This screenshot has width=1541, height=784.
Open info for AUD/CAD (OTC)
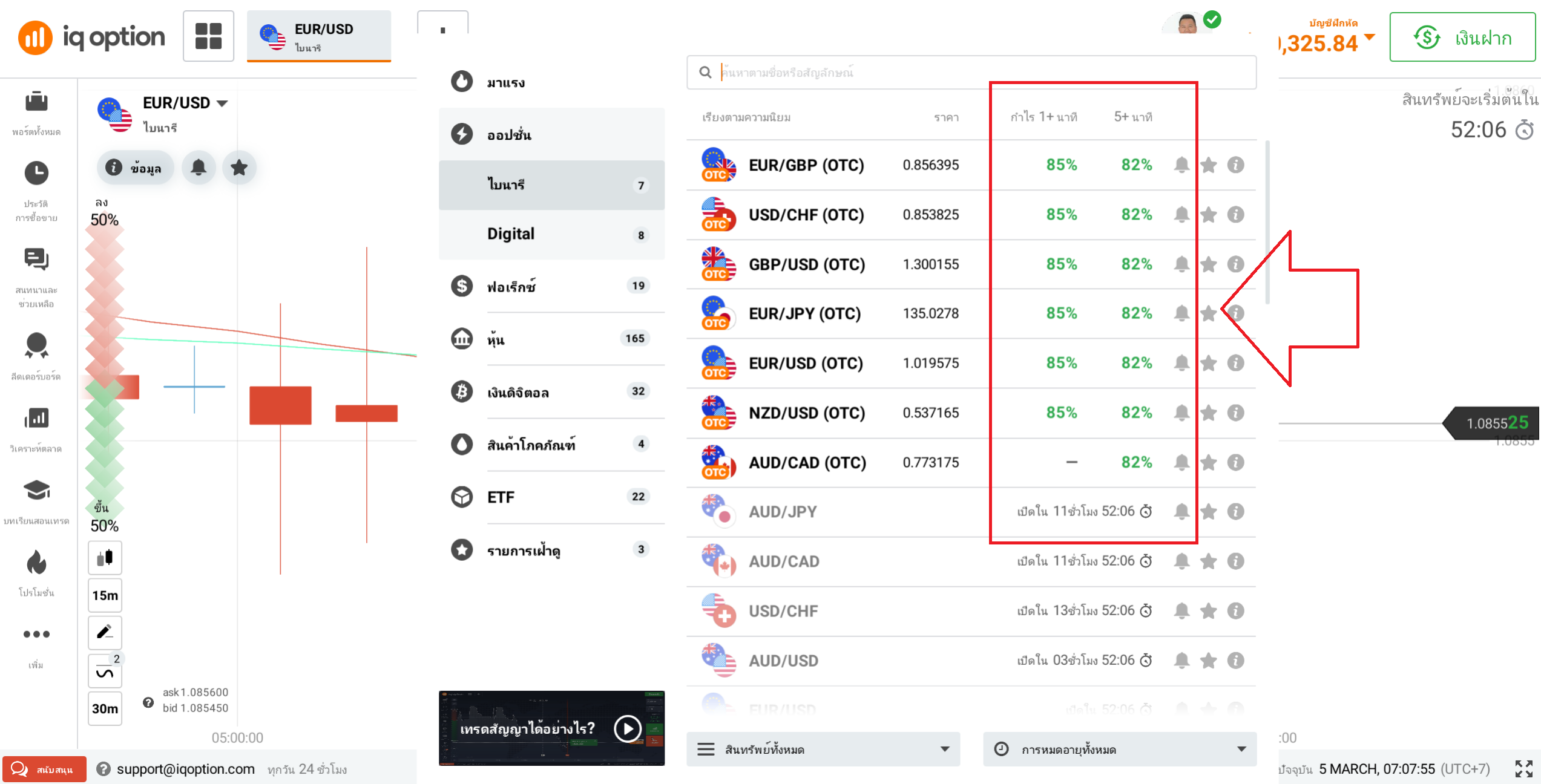pos(1235,462)
